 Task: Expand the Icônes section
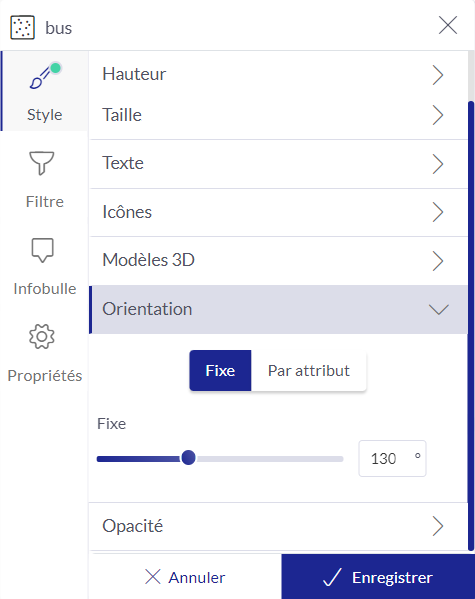(279, 212)
